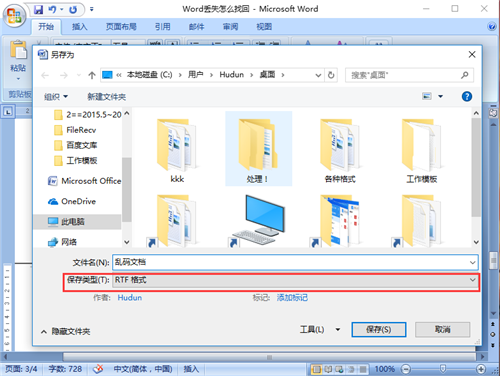500x376 pixels.
Task: Switch to the 引用 ribbon tab
Action: click(163, 27)
